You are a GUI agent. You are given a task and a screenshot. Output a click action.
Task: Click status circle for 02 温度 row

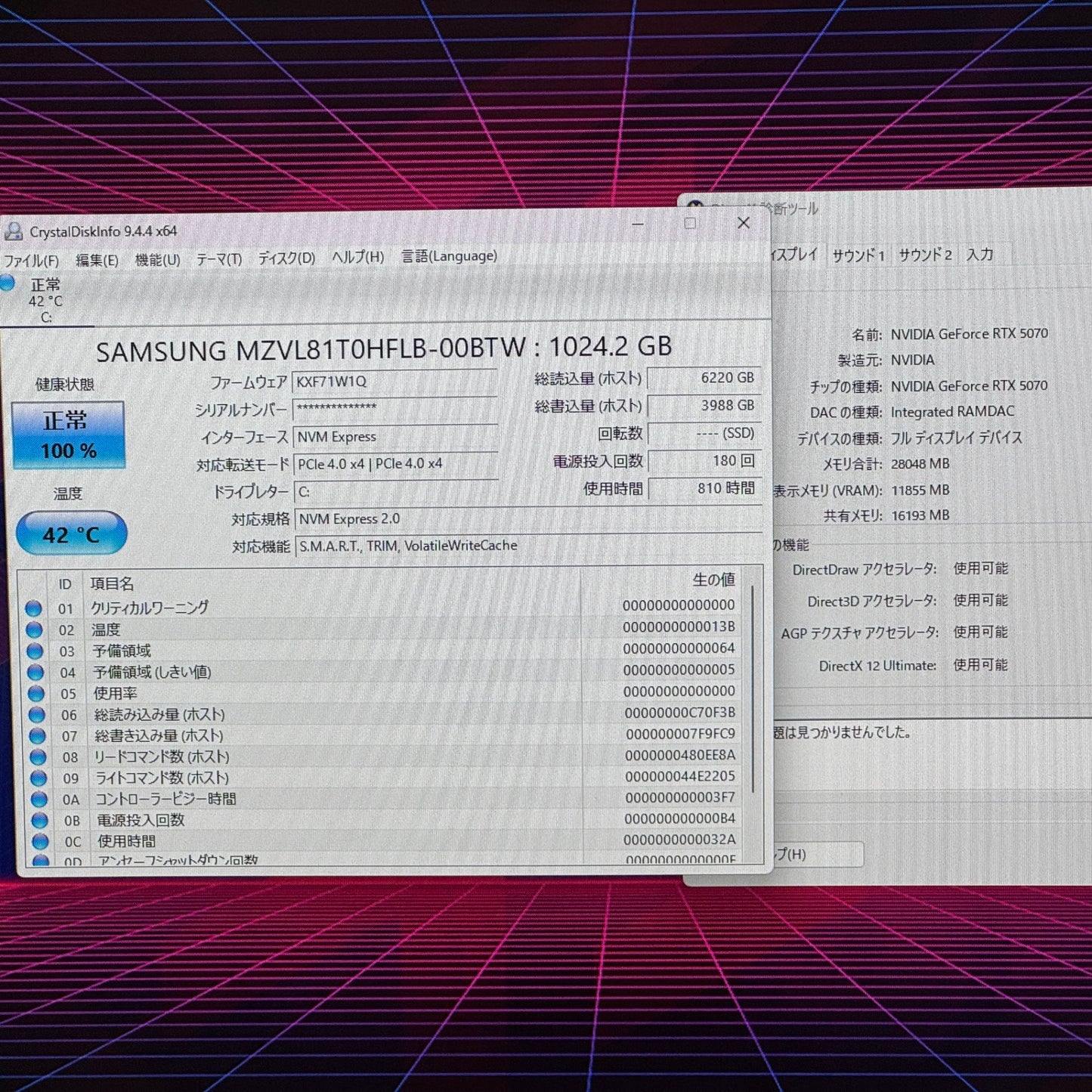pyautogui.click(x=34, y=630)
